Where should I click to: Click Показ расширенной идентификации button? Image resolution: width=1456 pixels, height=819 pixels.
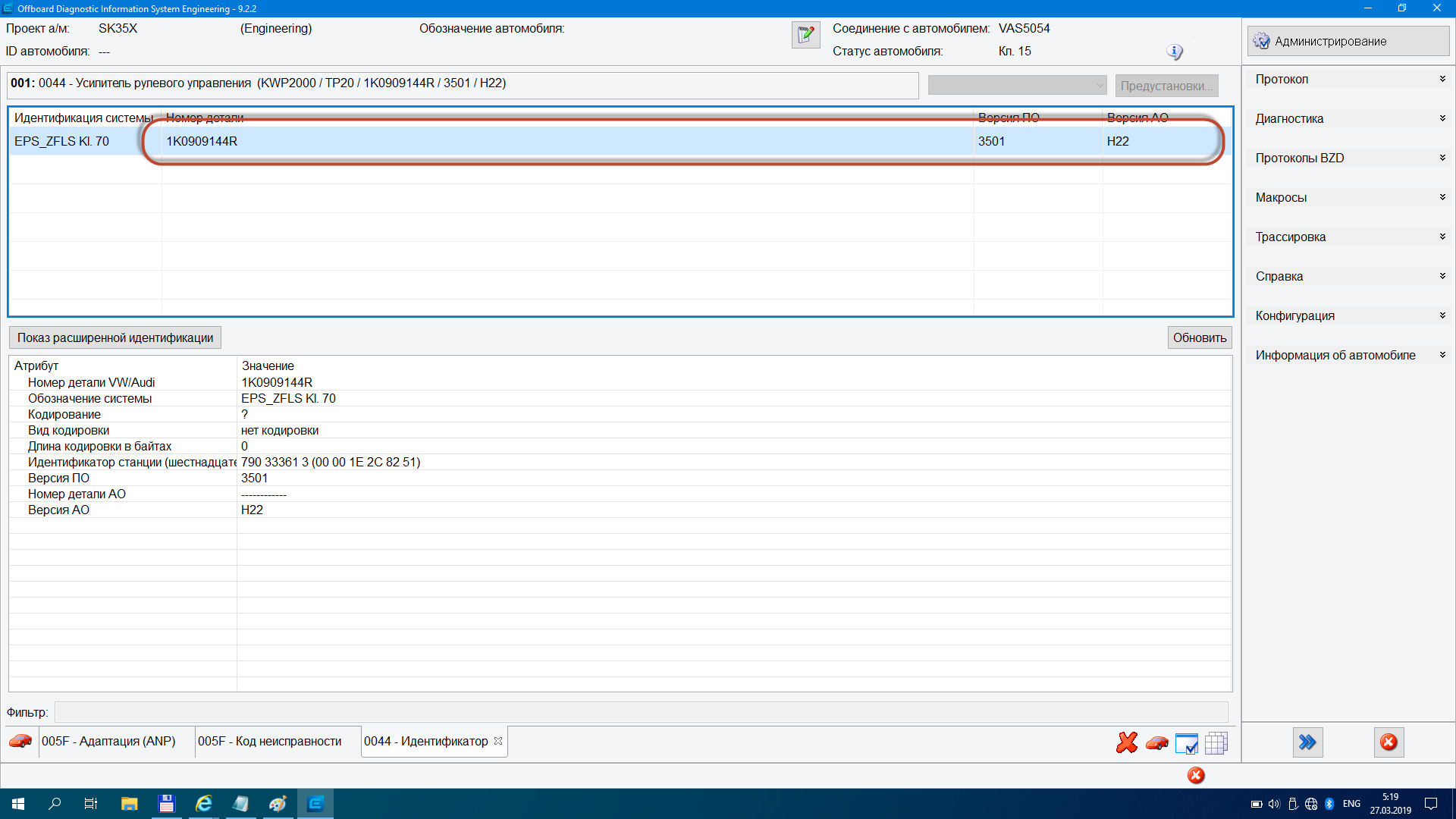(115, 337)
